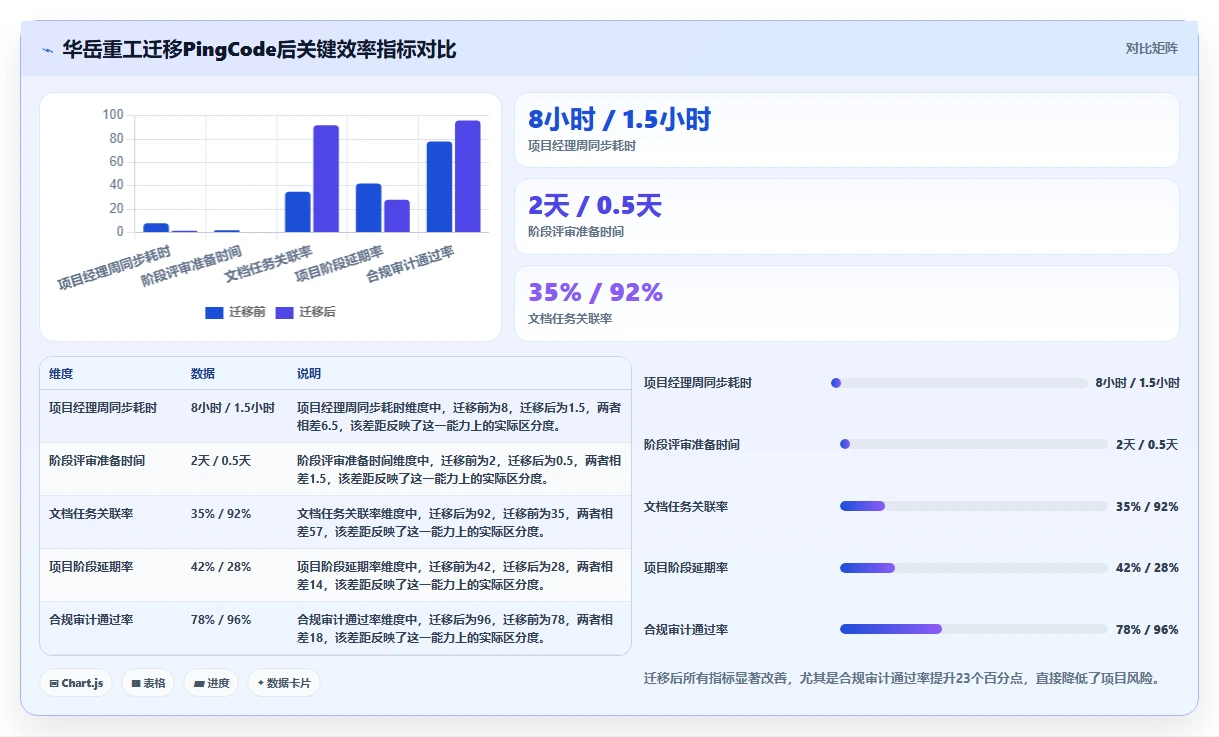1219x737 pixels.
Task: Click the 维度 column header
Action: (61, 374)
